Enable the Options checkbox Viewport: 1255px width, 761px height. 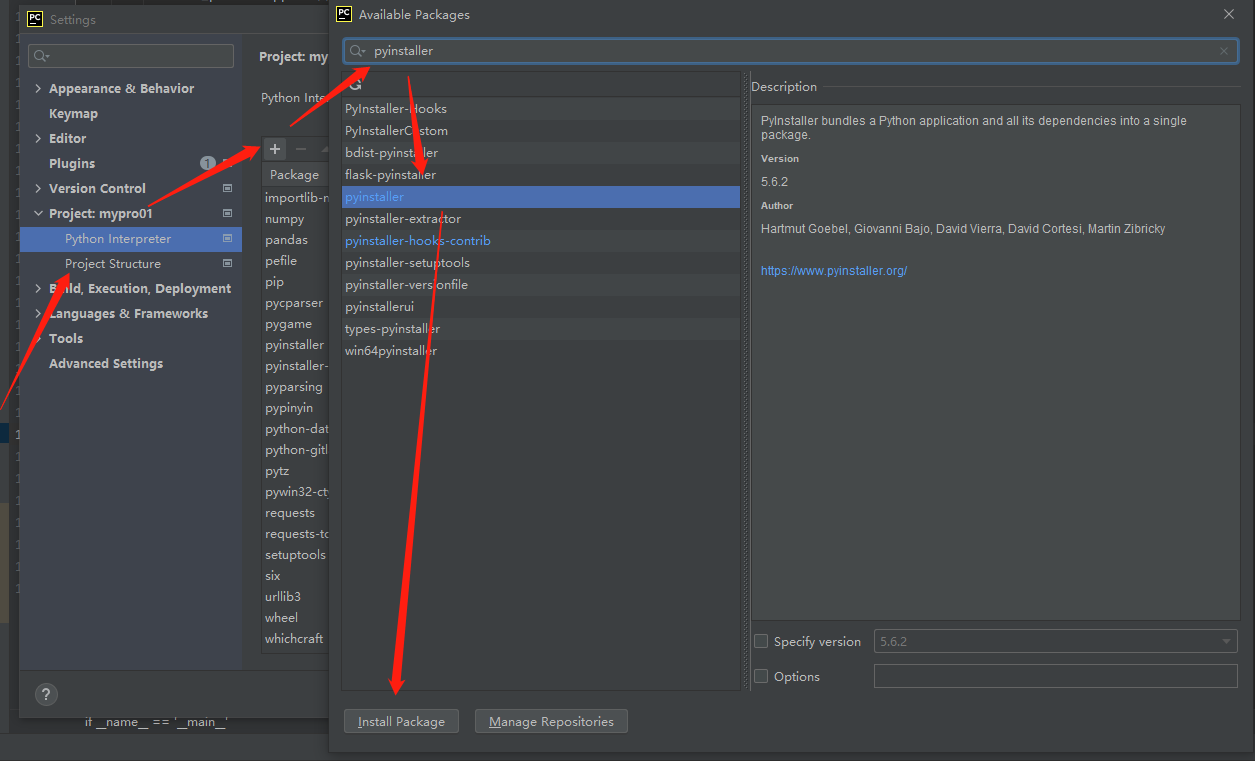[761, 676]
